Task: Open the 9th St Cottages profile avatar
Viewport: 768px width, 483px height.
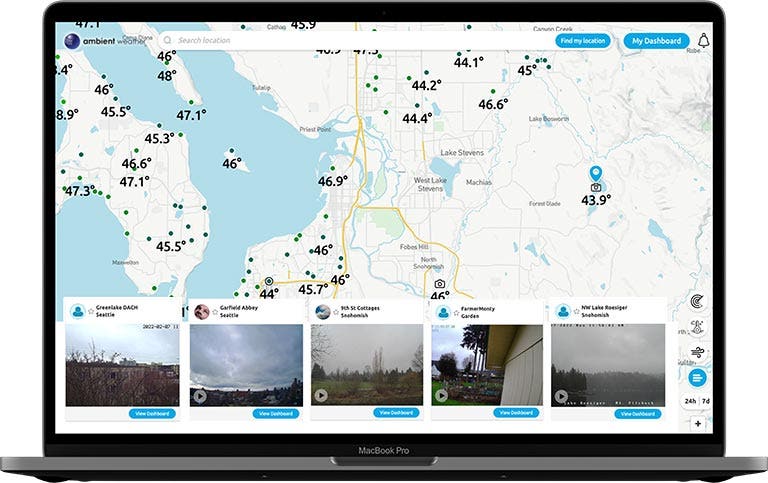Action: click(322, 312)
